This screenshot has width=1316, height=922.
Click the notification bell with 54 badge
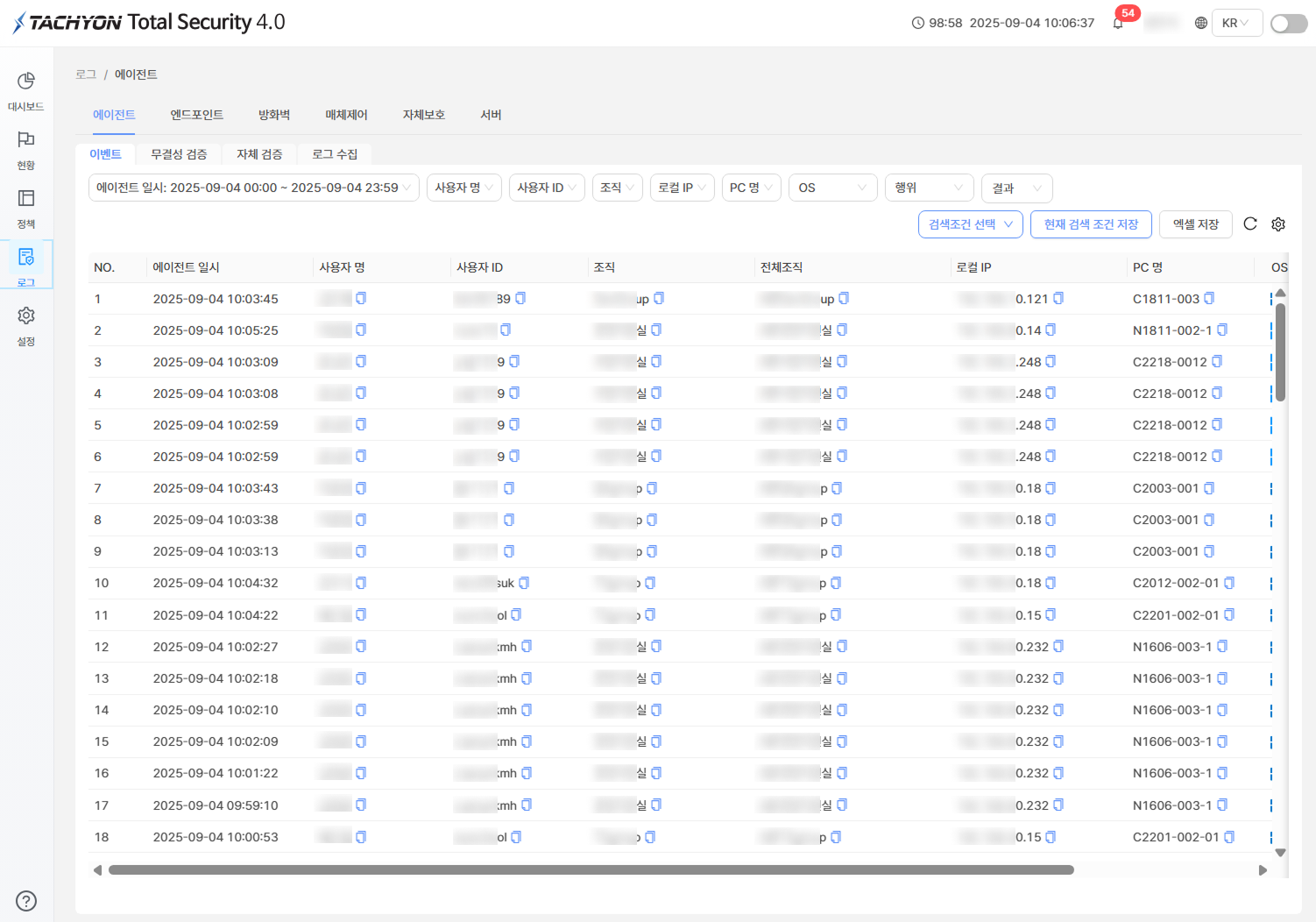click(x=1118, y=23)
